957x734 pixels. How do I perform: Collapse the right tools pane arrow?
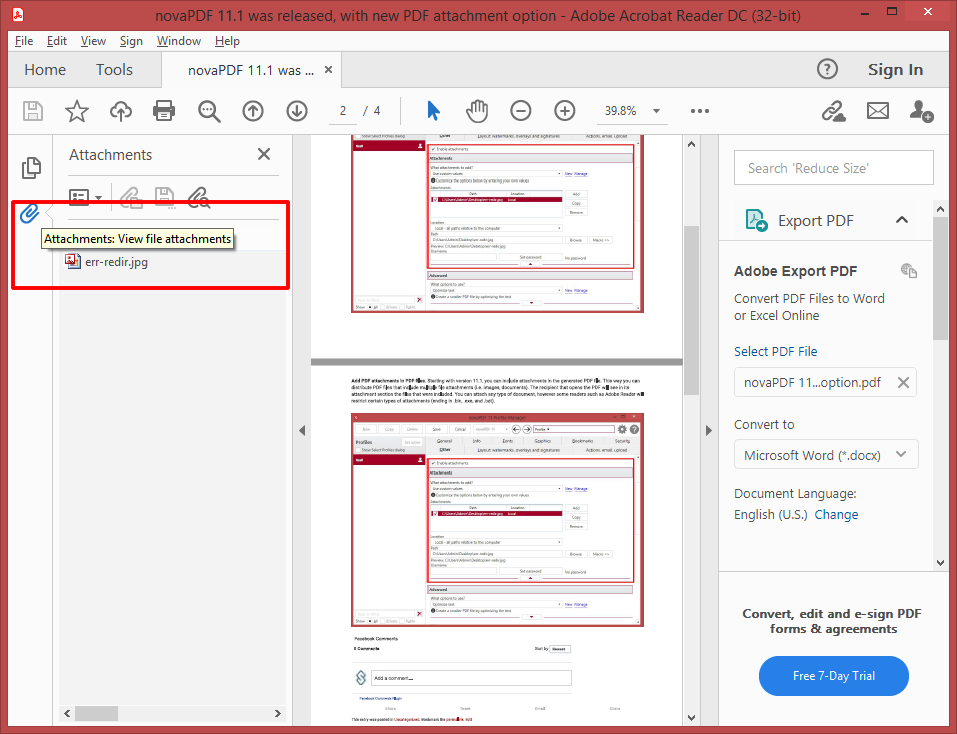pos(708,430)
